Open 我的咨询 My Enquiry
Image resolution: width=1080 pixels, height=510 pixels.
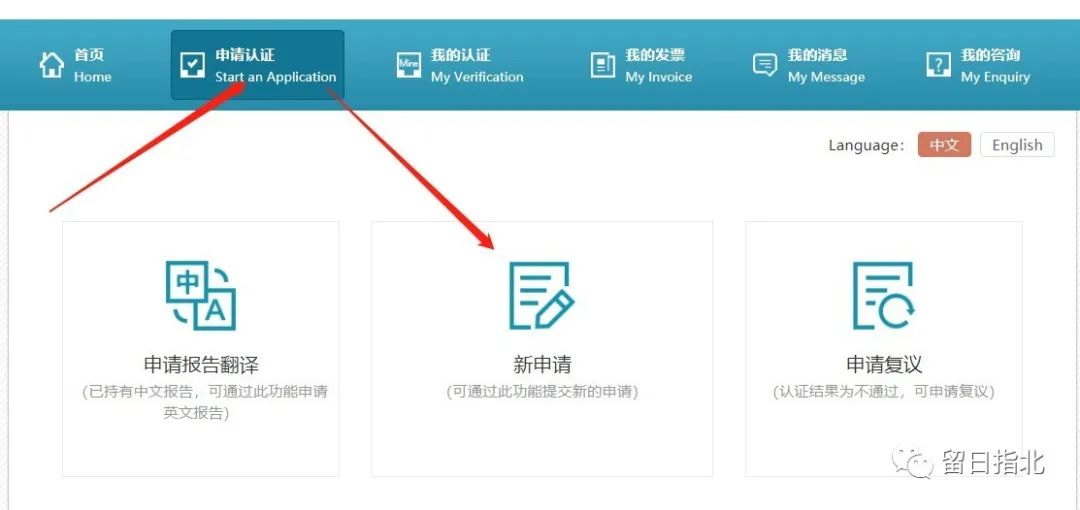(x=979, y=65)
